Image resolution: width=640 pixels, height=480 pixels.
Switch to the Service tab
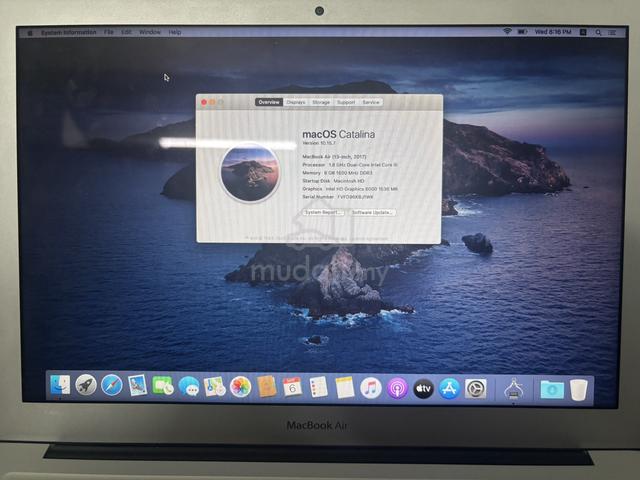point(371,102)
